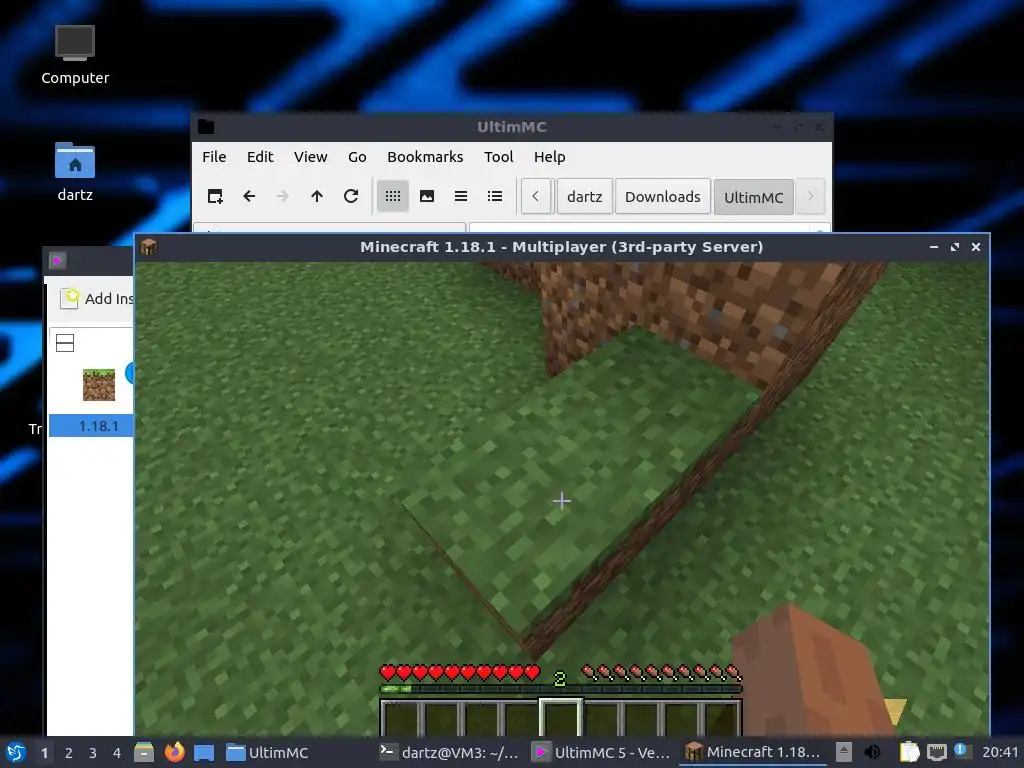Open the network status tray icon

coord(936,752)
